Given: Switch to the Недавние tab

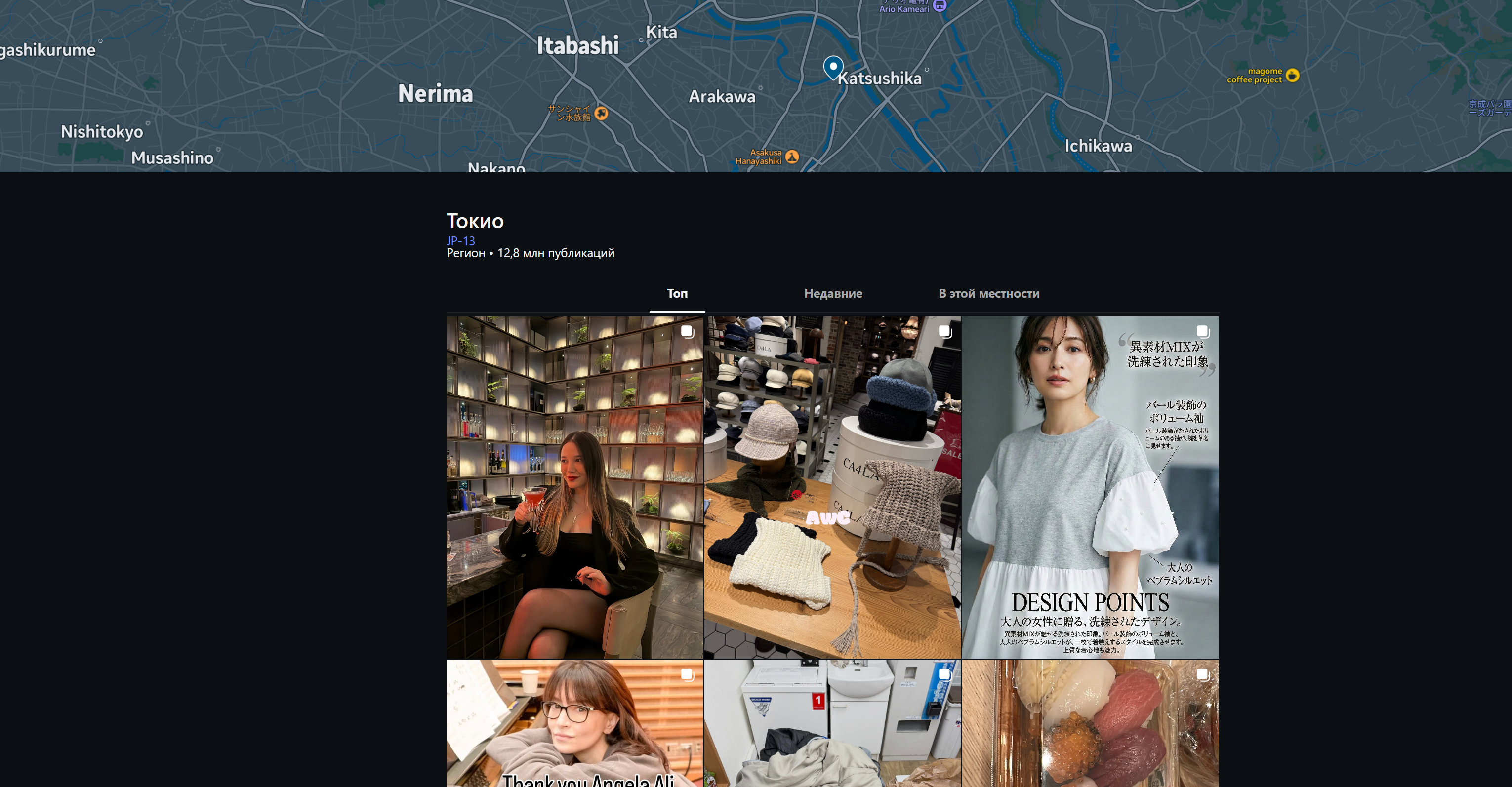Looking at the screenshot, I should coord(833,293).
